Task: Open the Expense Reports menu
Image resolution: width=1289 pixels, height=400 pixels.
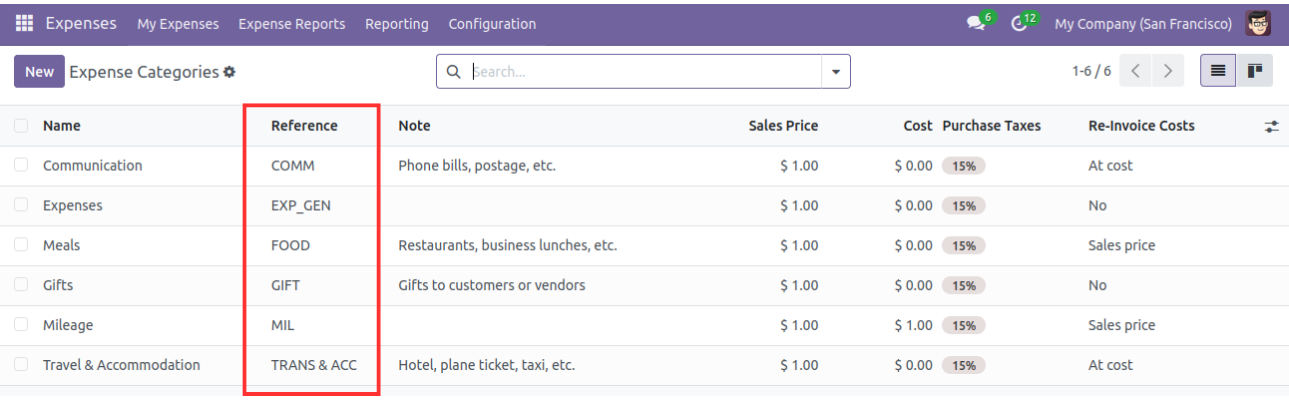Action: 292,24
